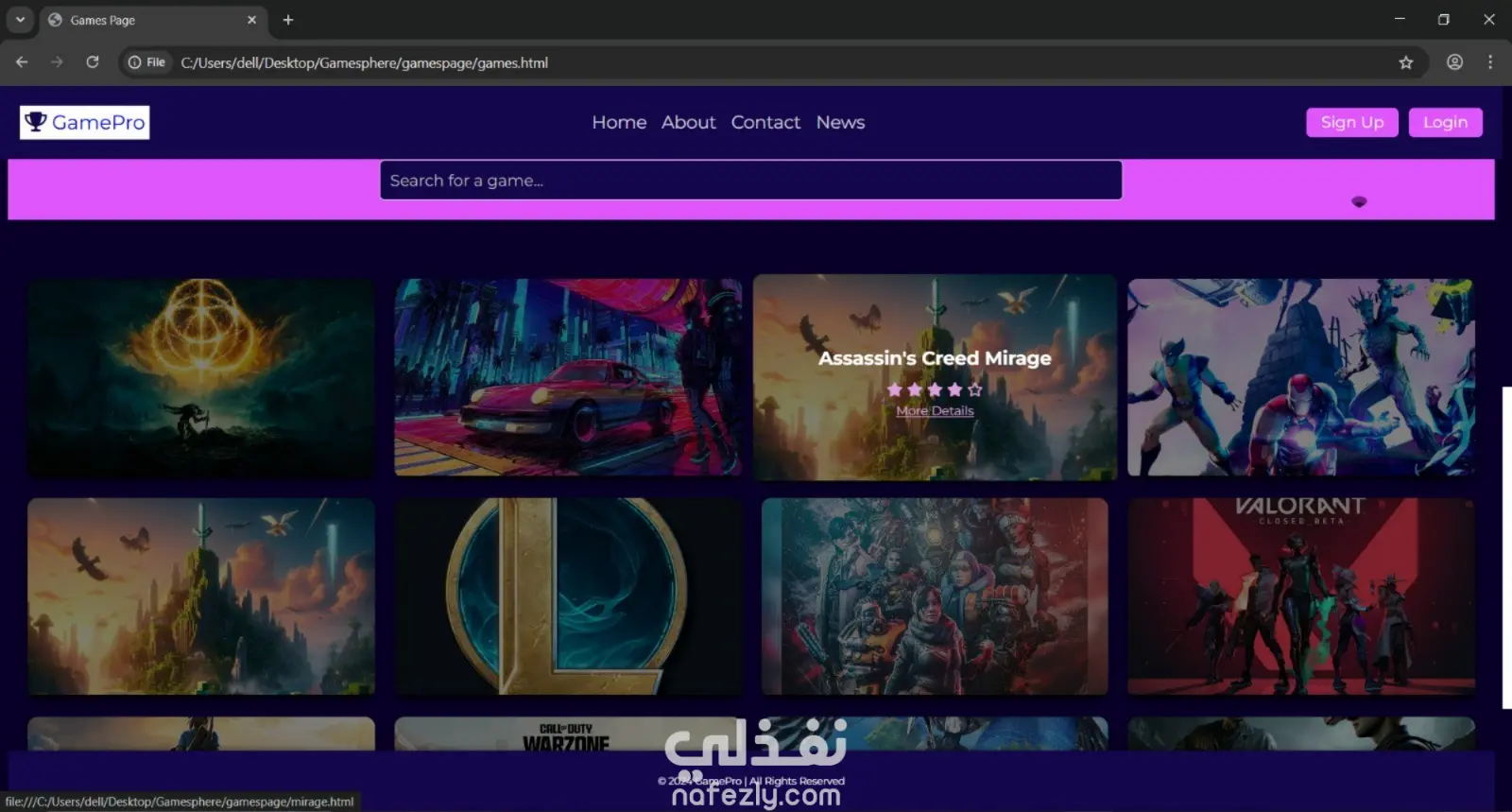Click the browser forward arrow
This screenshot has width=1512, height=812.
(57, 62)
